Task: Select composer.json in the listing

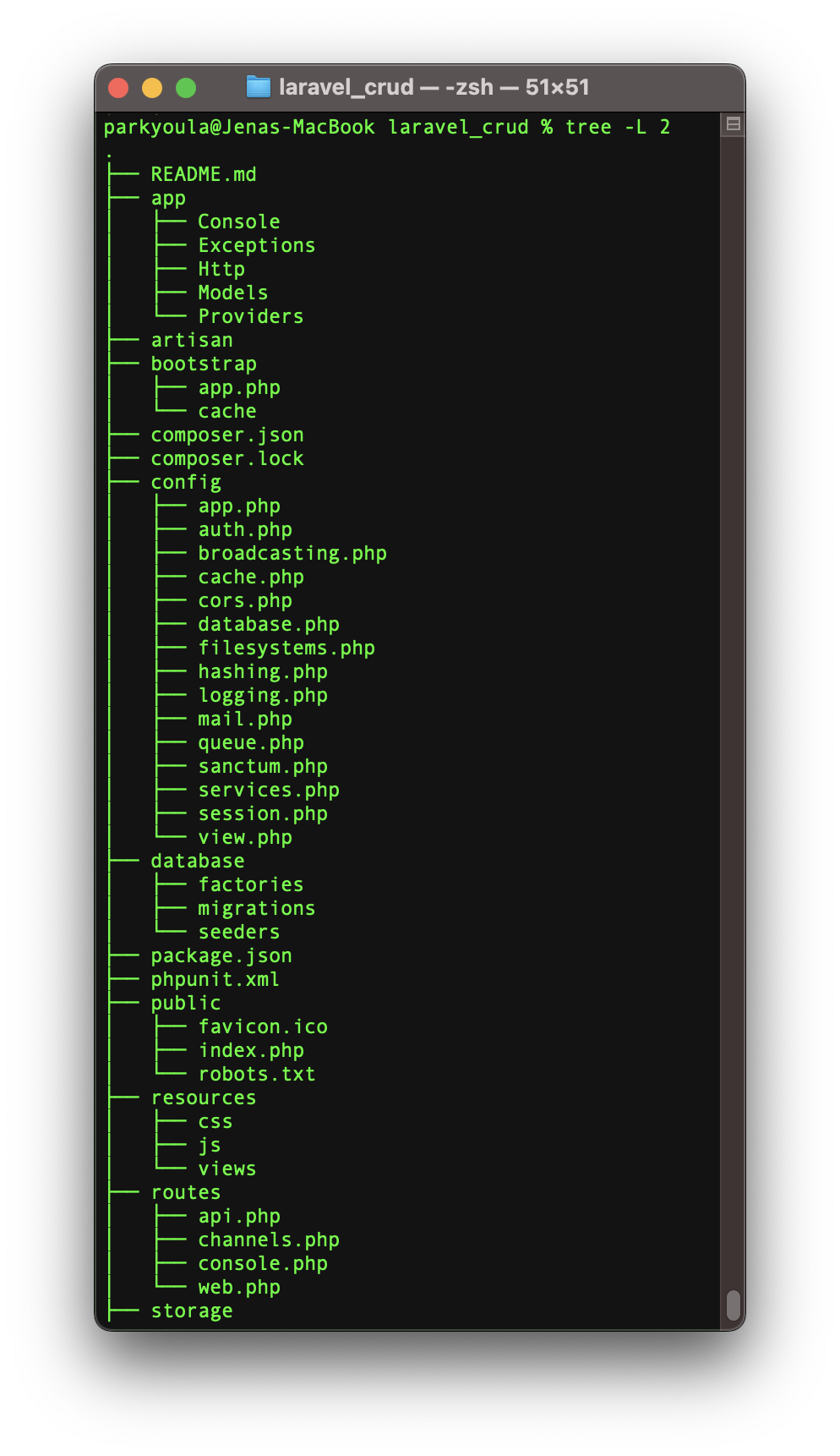Action: [x=227, y=435]
